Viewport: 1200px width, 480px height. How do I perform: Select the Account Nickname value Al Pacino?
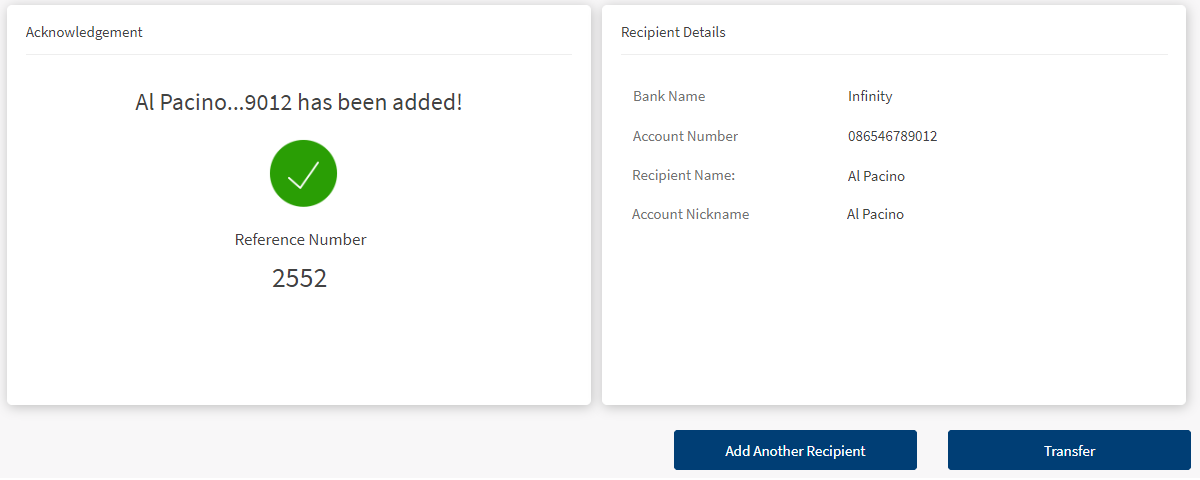pyautogui.click(x=875, y=214)
